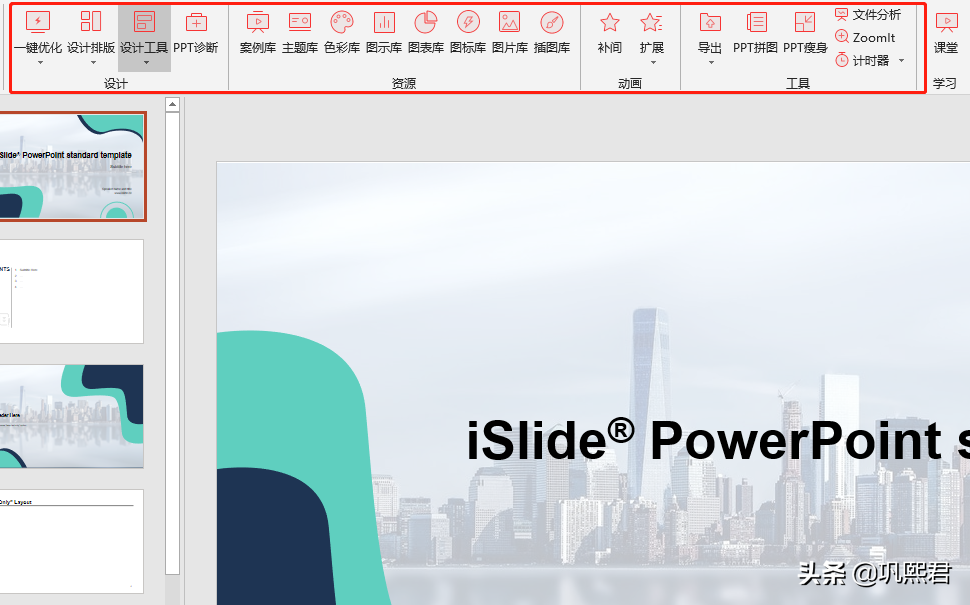This screenshot has width=970, height=605.
Task: Expand the 扩展 dropdown arrow
Action: coord(653,62)
